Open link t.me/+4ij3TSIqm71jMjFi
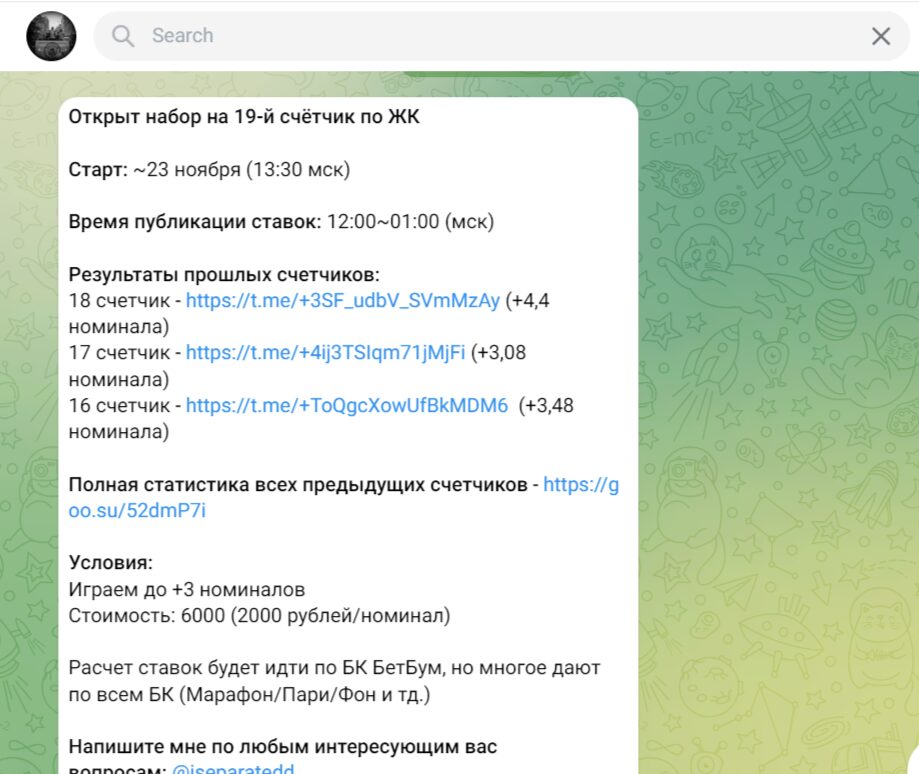919x774 pixels. click(x=325, y=353)
